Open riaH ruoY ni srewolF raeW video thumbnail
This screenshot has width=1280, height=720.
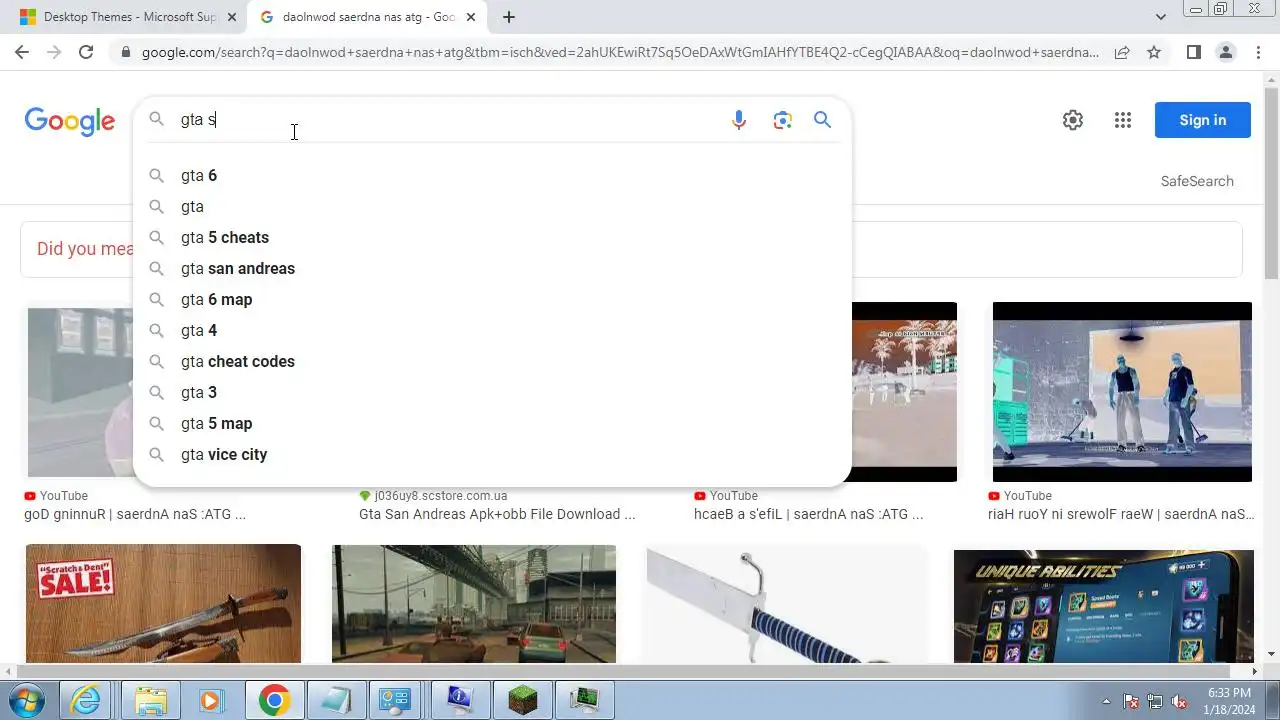click(1122, 392)
